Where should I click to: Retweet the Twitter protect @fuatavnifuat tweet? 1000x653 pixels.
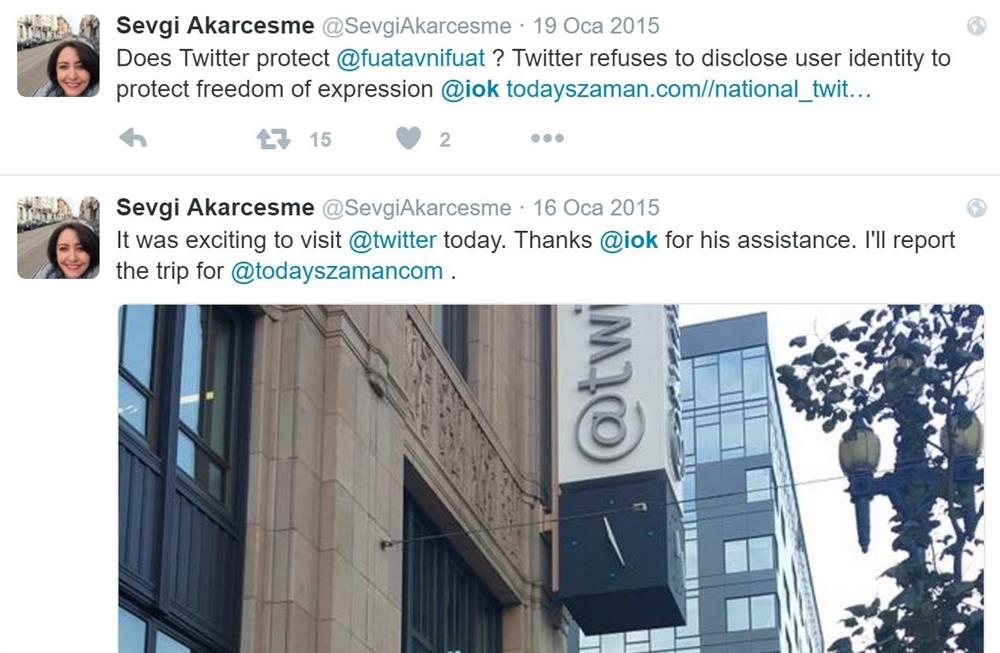coord(274,139)
